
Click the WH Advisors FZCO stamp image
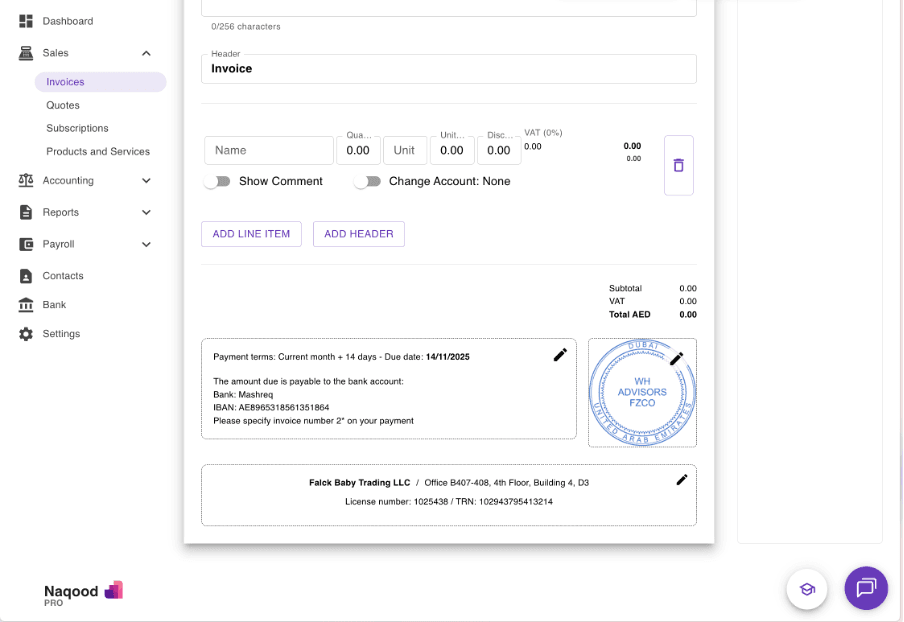[642, 393]
